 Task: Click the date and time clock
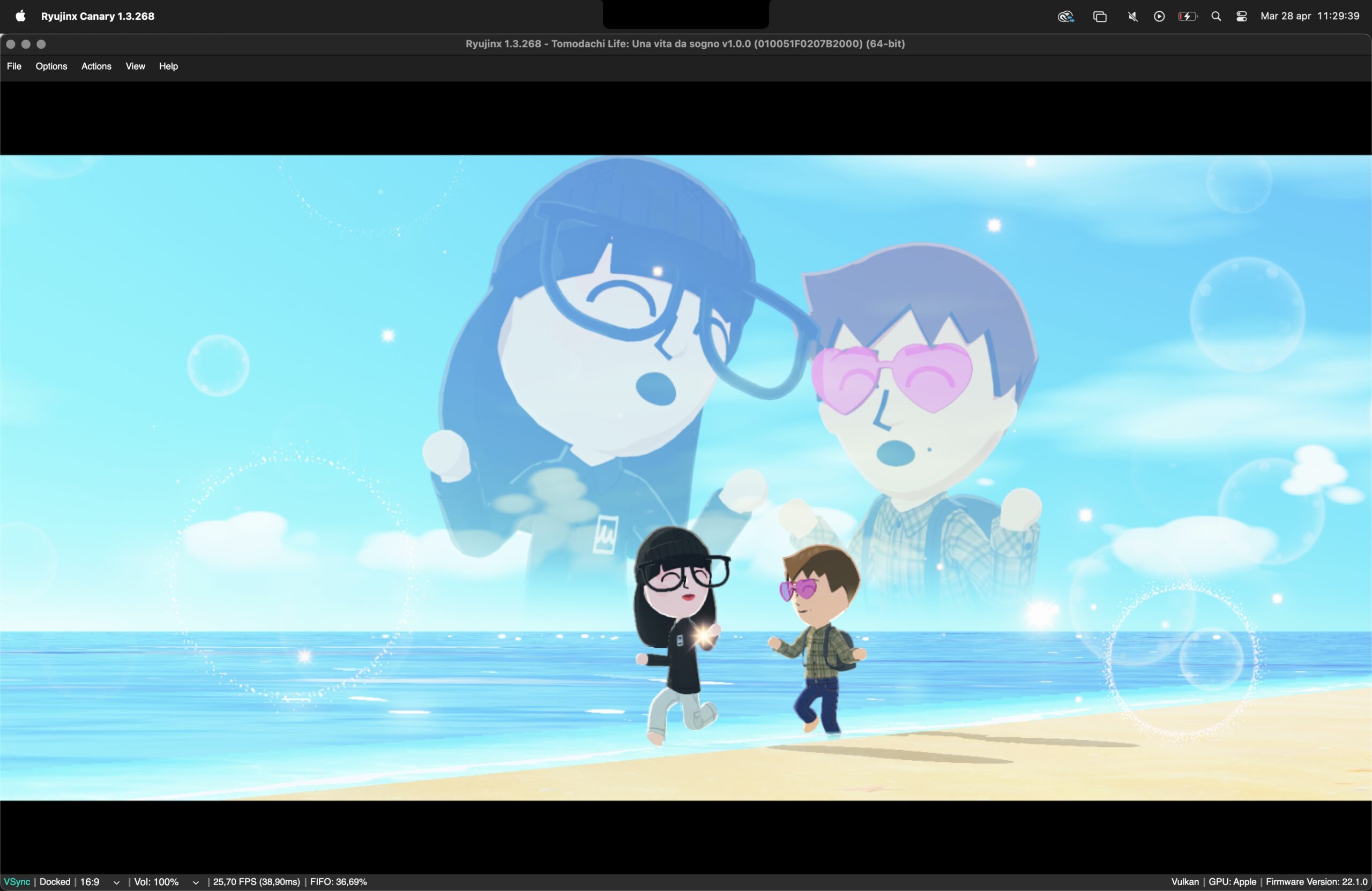tap(1310, 16)
